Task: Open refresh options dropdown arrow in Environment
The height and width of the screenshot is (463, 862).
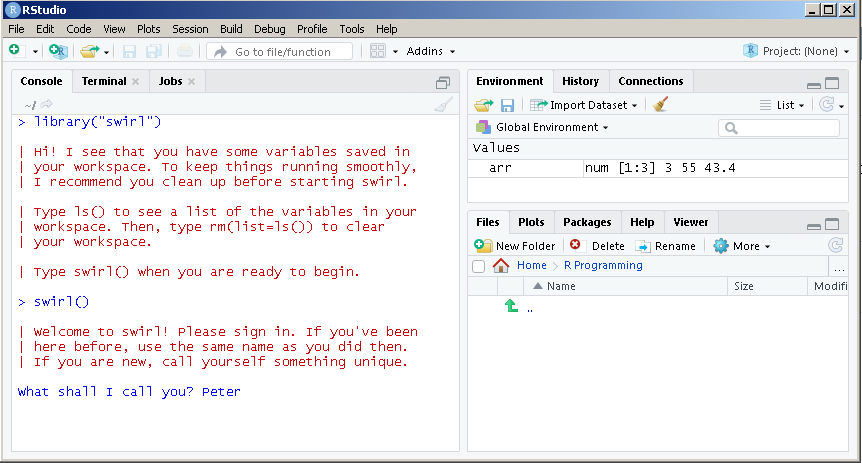Action: pyautogui.click(x=842, y=106)
